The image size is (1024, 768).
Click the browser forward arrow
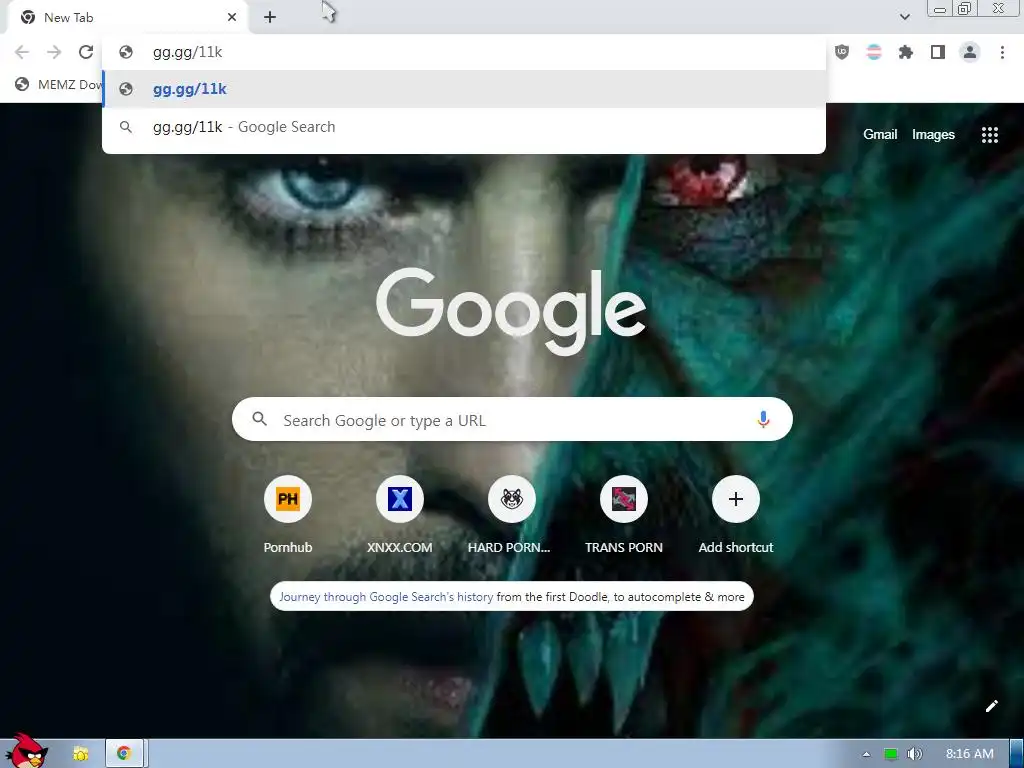tap(54, 52)
